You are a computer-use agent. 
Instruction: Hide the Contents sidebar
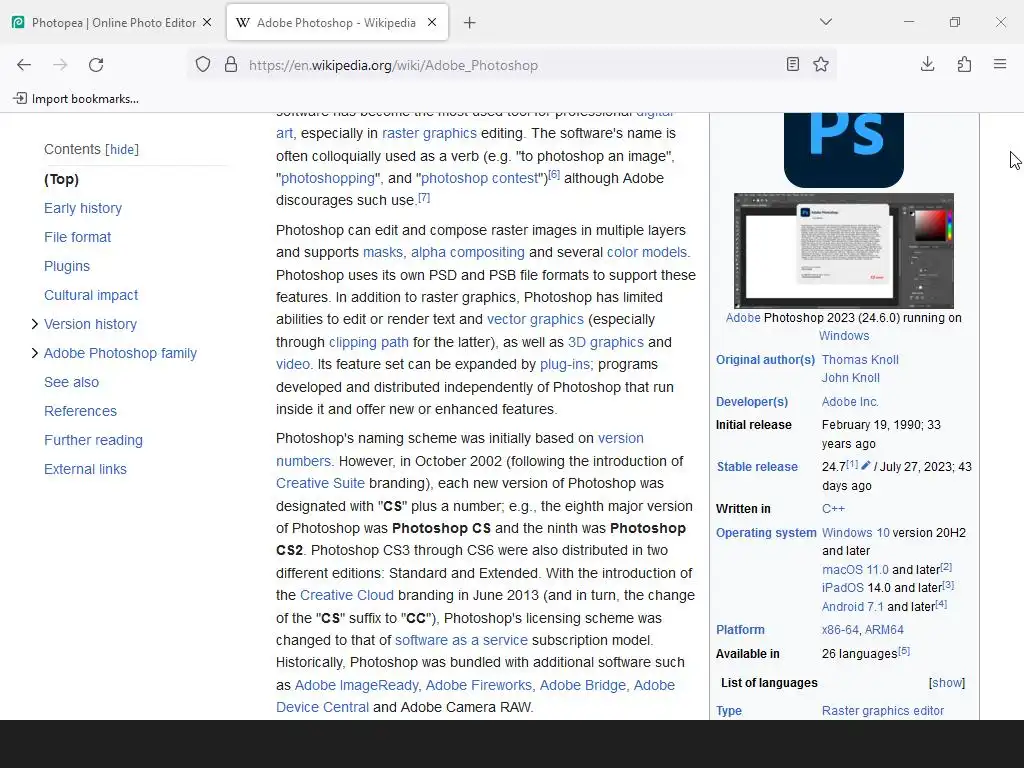pos(122,150)
